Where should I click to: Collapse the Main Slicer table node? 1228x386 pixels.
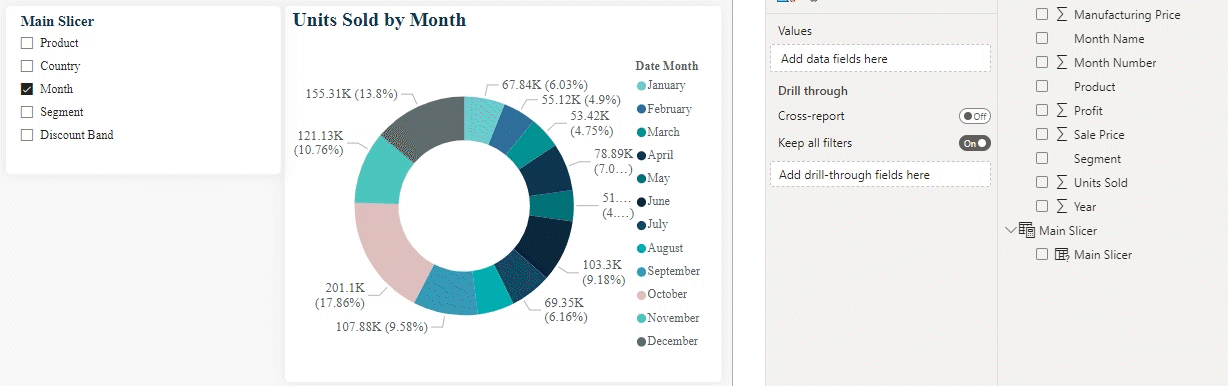(1009, 231)
